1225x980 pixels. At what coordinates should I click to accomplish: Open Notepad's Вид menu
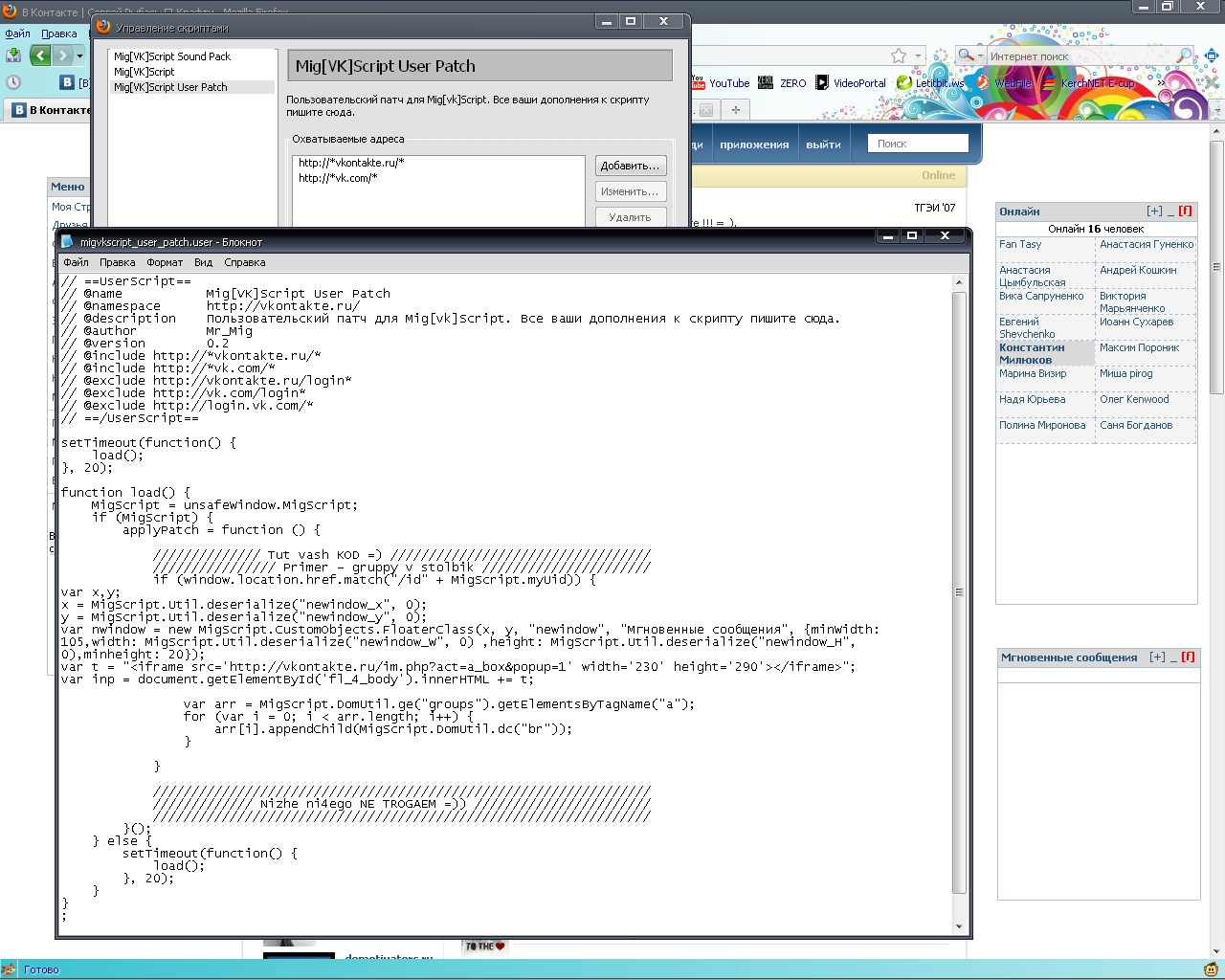[204, 262]
